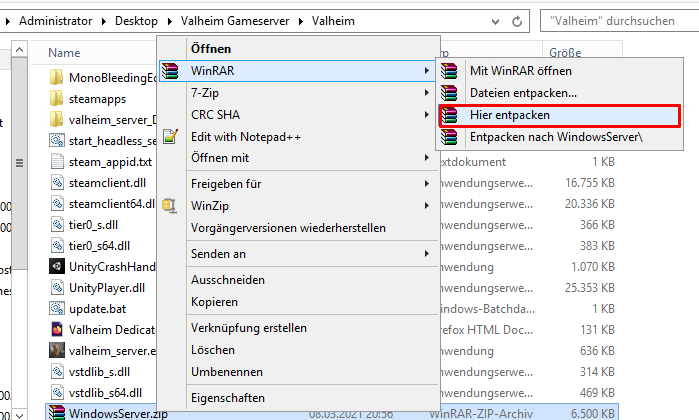Viewport: 699px width, 420px height.
Task: Click the Notepad++ icon in the context menu
Action: 170,136
